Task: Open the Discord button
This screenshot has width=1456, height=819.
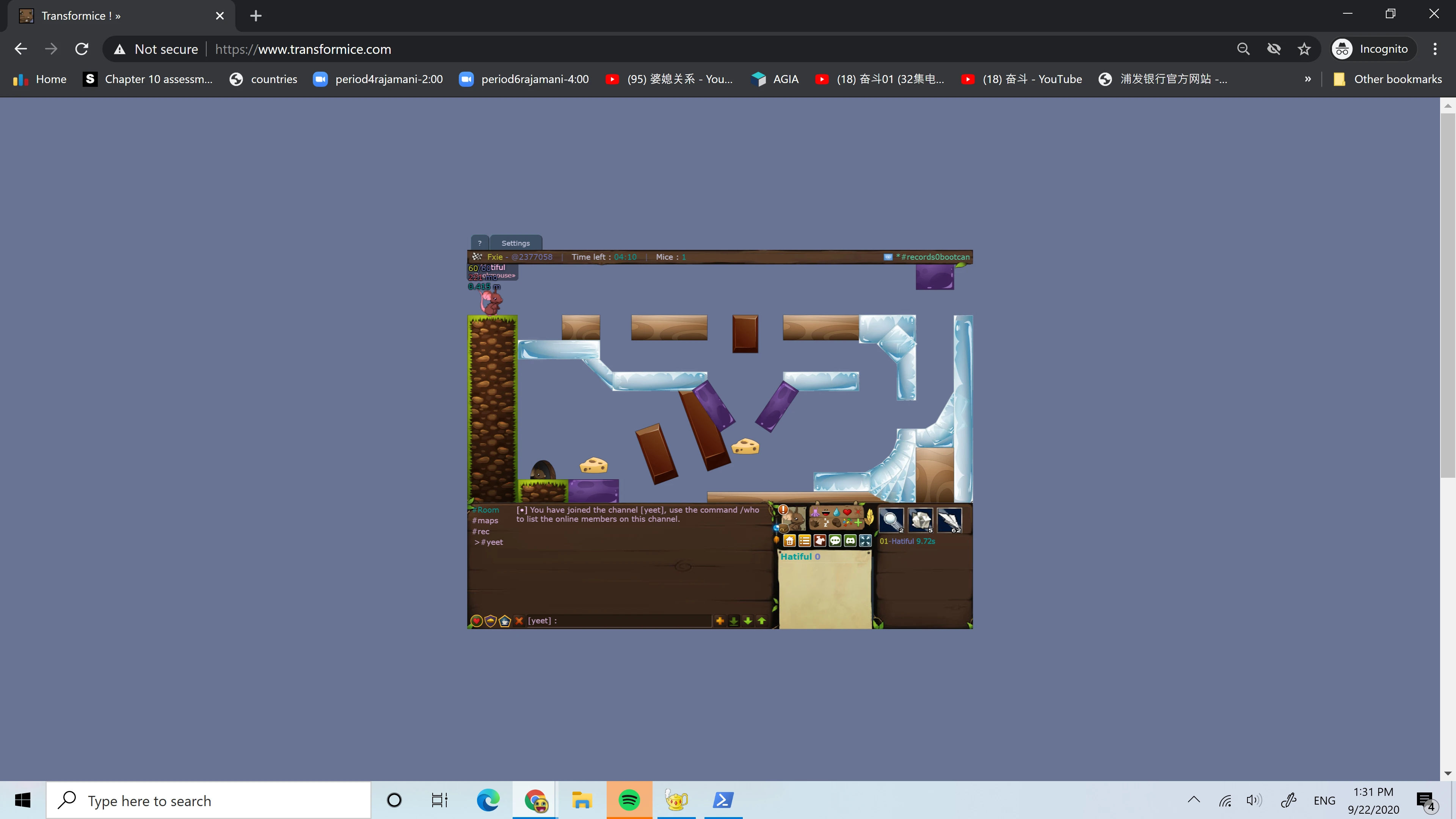Action: click(850, 541)
